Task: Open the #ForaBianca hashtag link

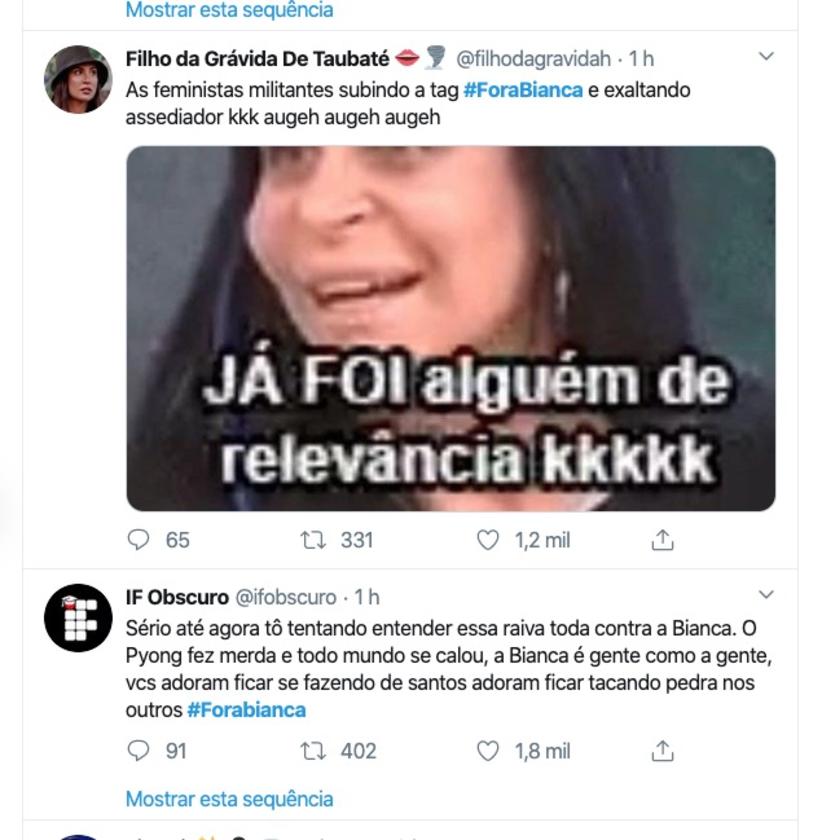Action: point(523,90)
